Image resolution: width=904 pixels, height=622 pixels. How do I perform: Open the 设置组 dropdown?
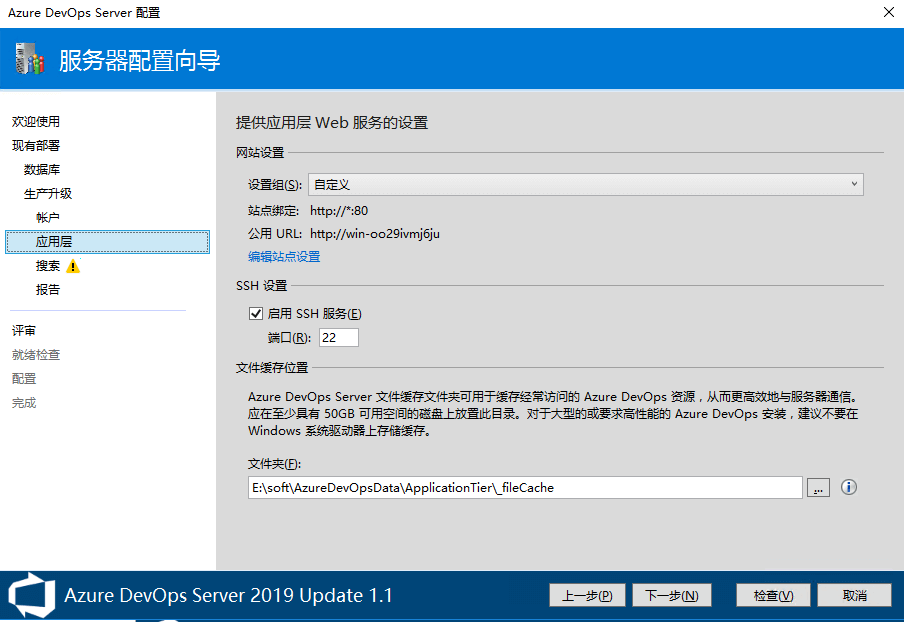(585, 184)
